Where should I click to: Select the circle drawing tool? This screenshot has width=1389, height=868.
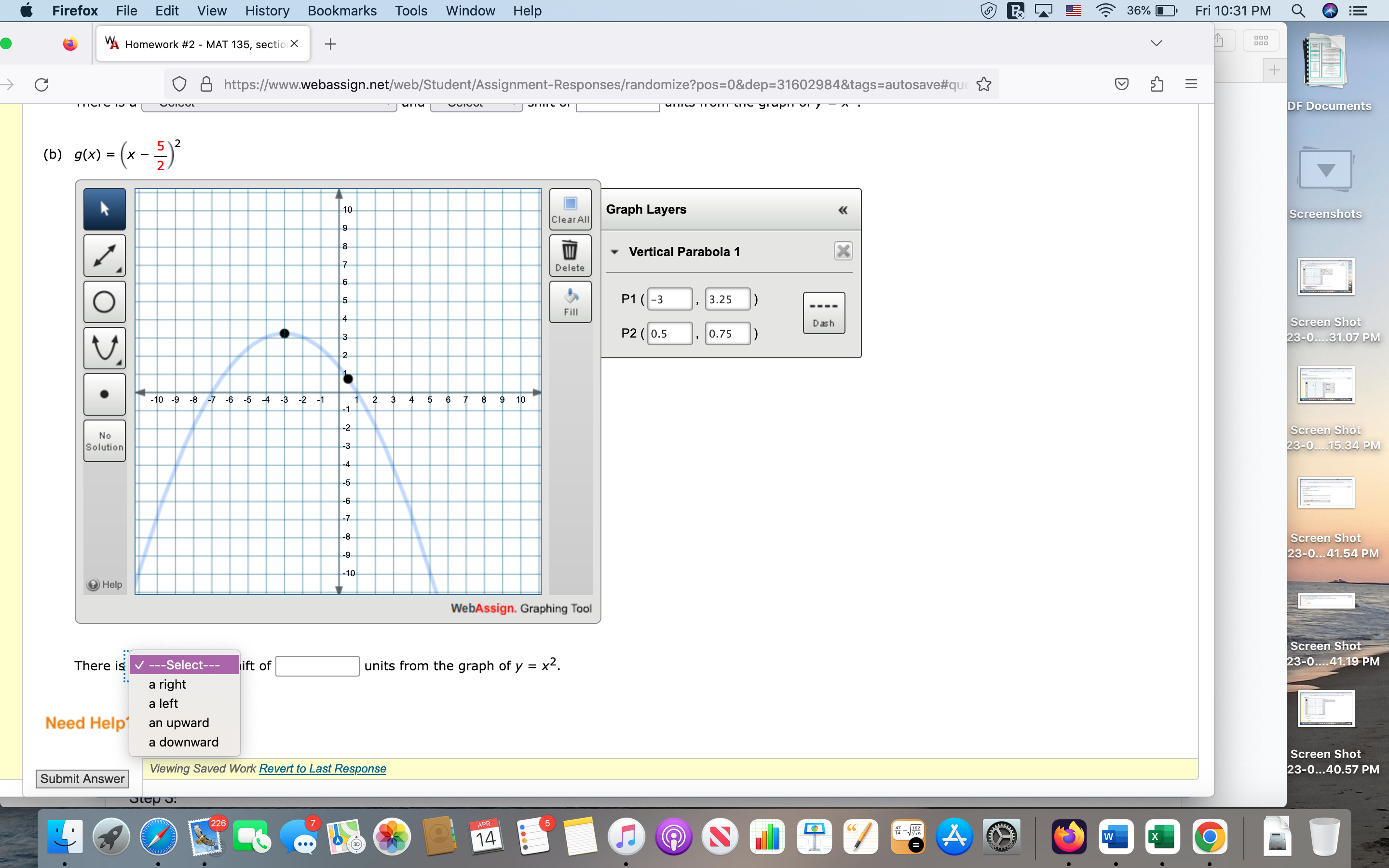tap(104, 301)
